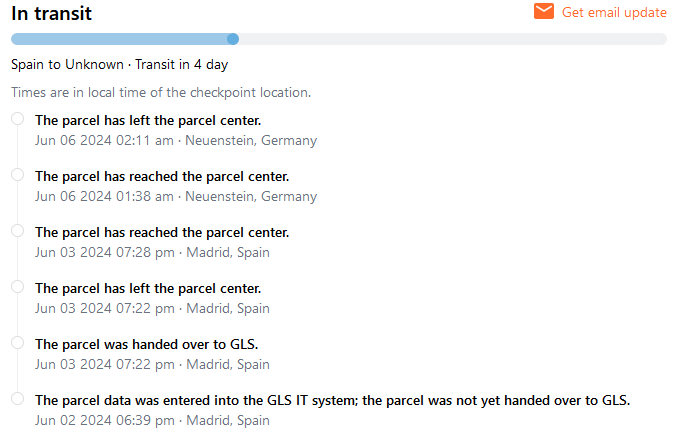Click the marker beside the 07:22 pm left parcel center event

click(x=17, y=287)
